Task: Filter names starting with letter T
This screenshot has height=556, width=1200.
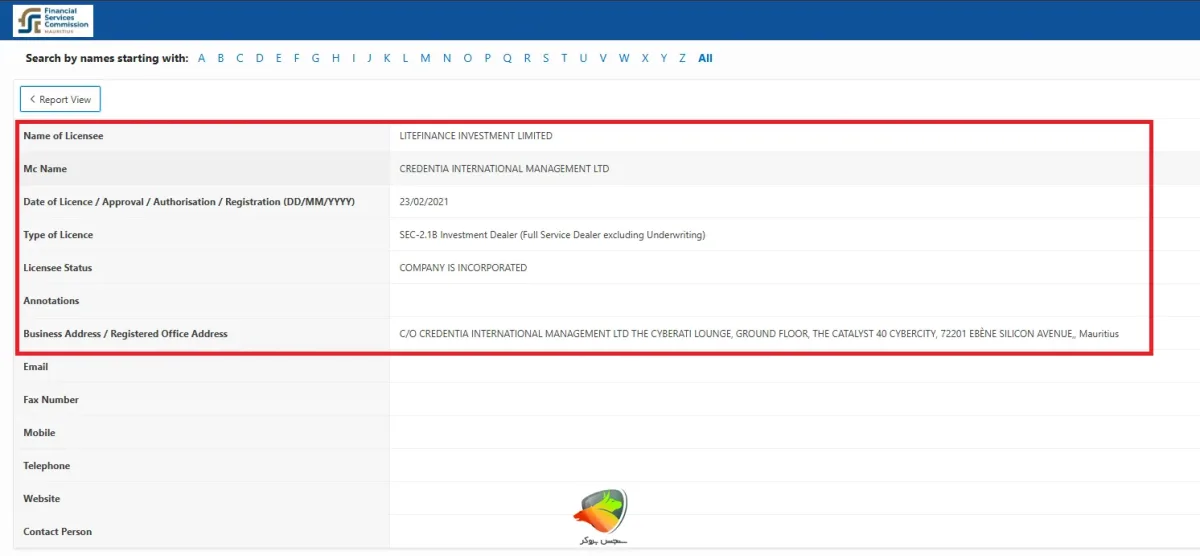Action: tap(564, 58)
